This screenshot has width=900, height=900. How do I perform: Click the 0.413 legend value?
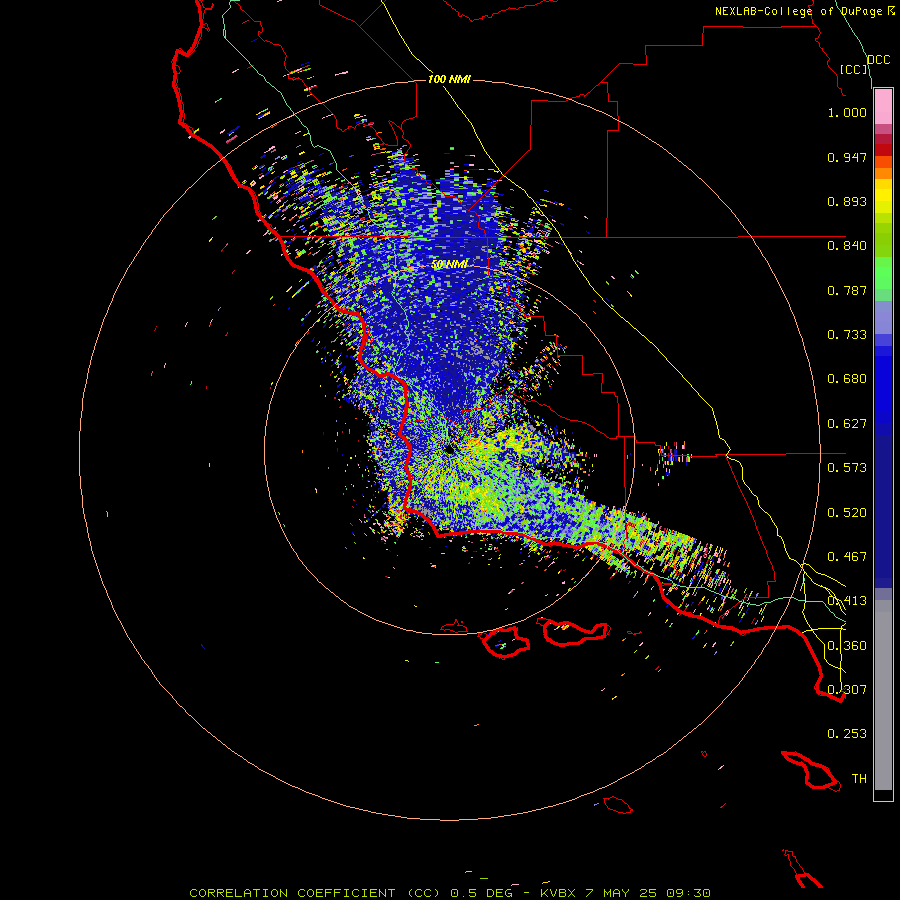click(847, 601)
